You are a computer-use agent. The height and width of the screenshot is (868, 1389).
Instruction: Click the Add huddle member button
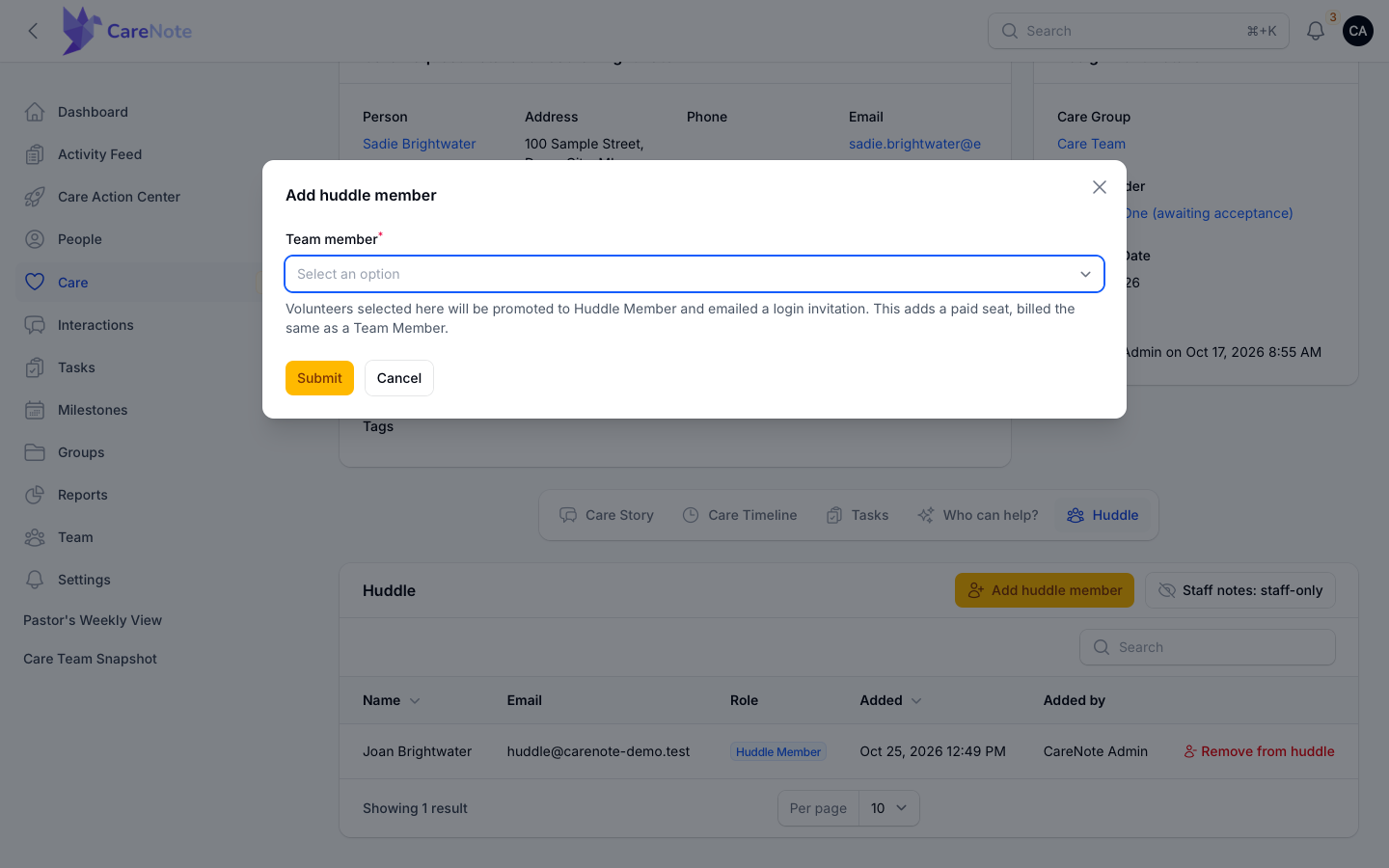(1045, 590)
